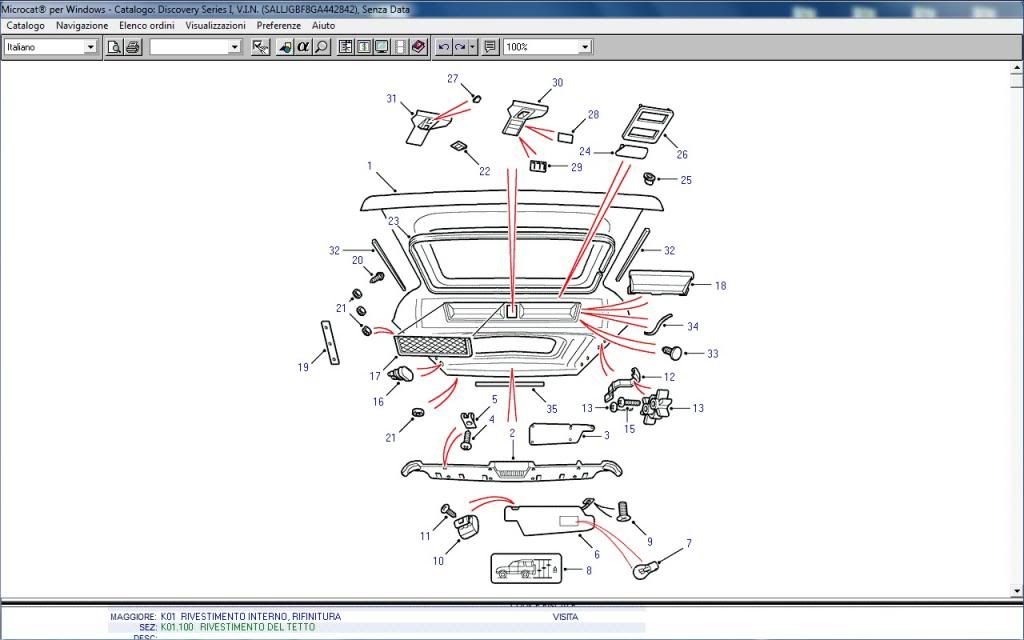Click the print preview icon

(x=115, y=47)
